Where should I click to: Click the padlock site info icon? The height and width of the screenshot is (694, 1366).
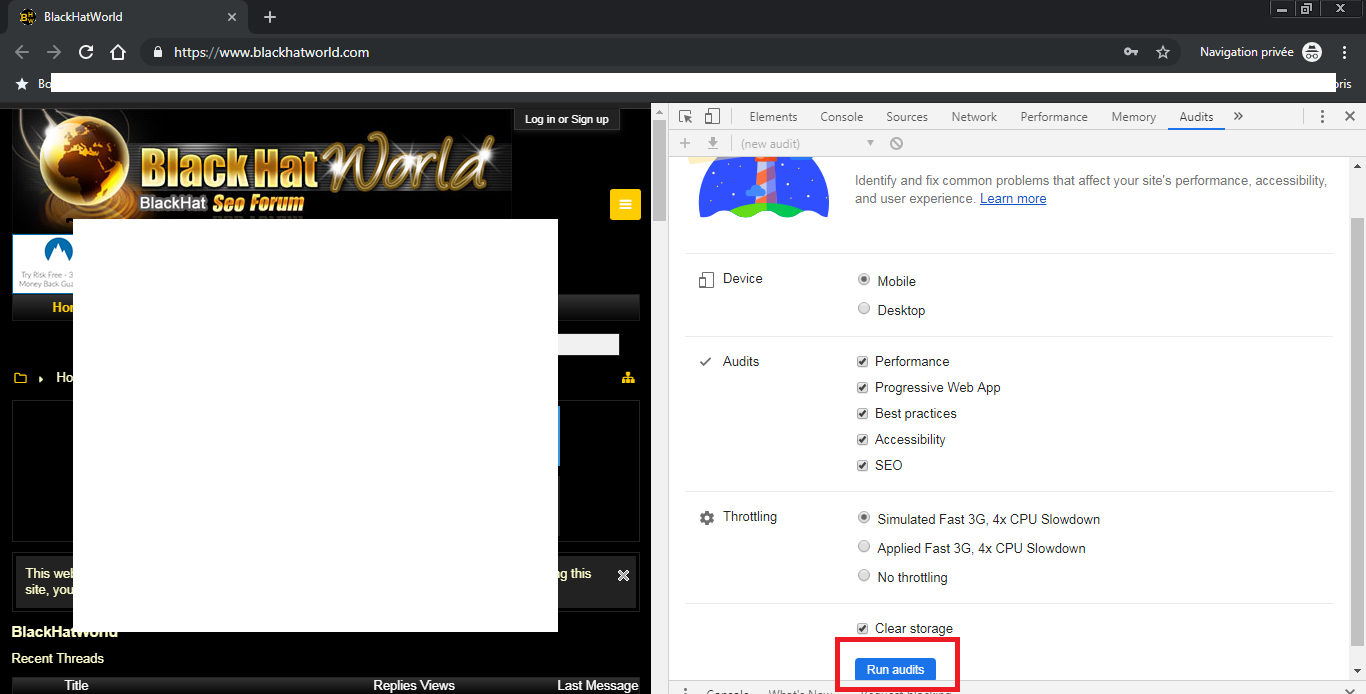(158, 52)
